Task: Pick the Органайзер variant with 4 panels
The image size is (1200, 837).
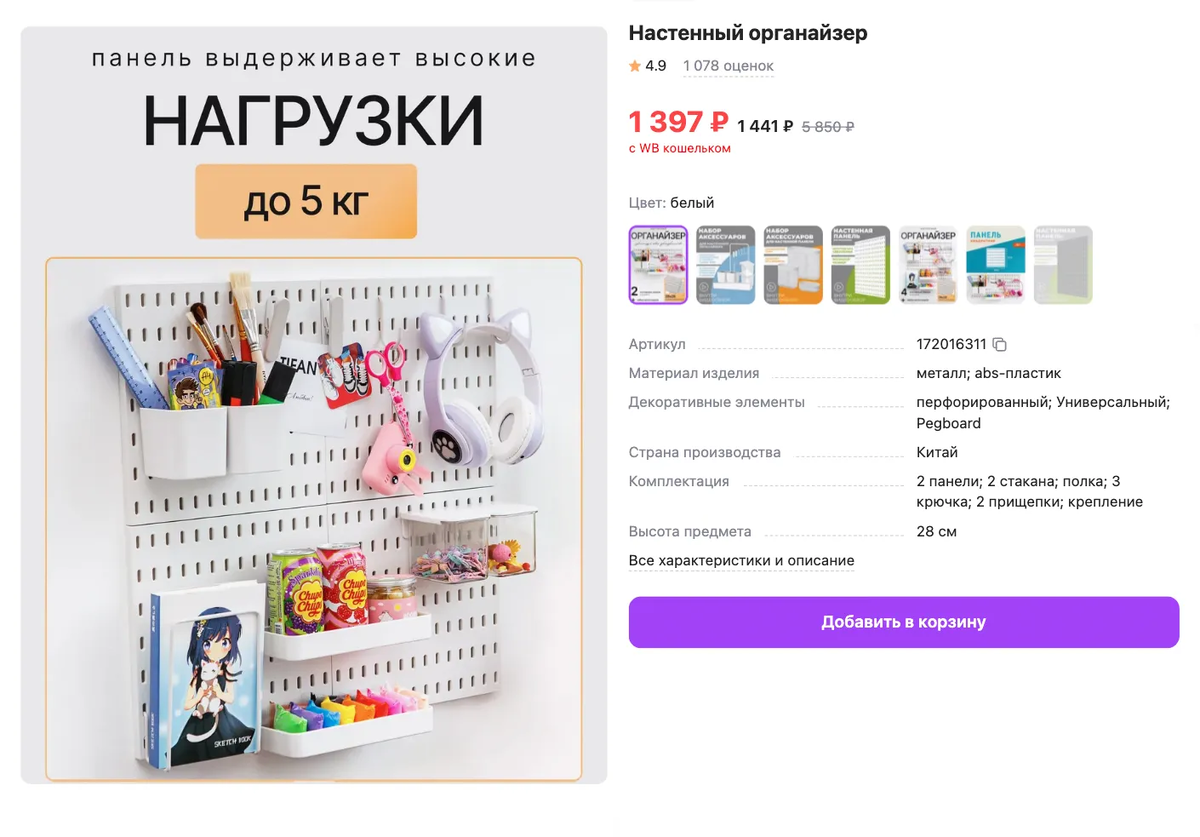Action: coord(928,265)
